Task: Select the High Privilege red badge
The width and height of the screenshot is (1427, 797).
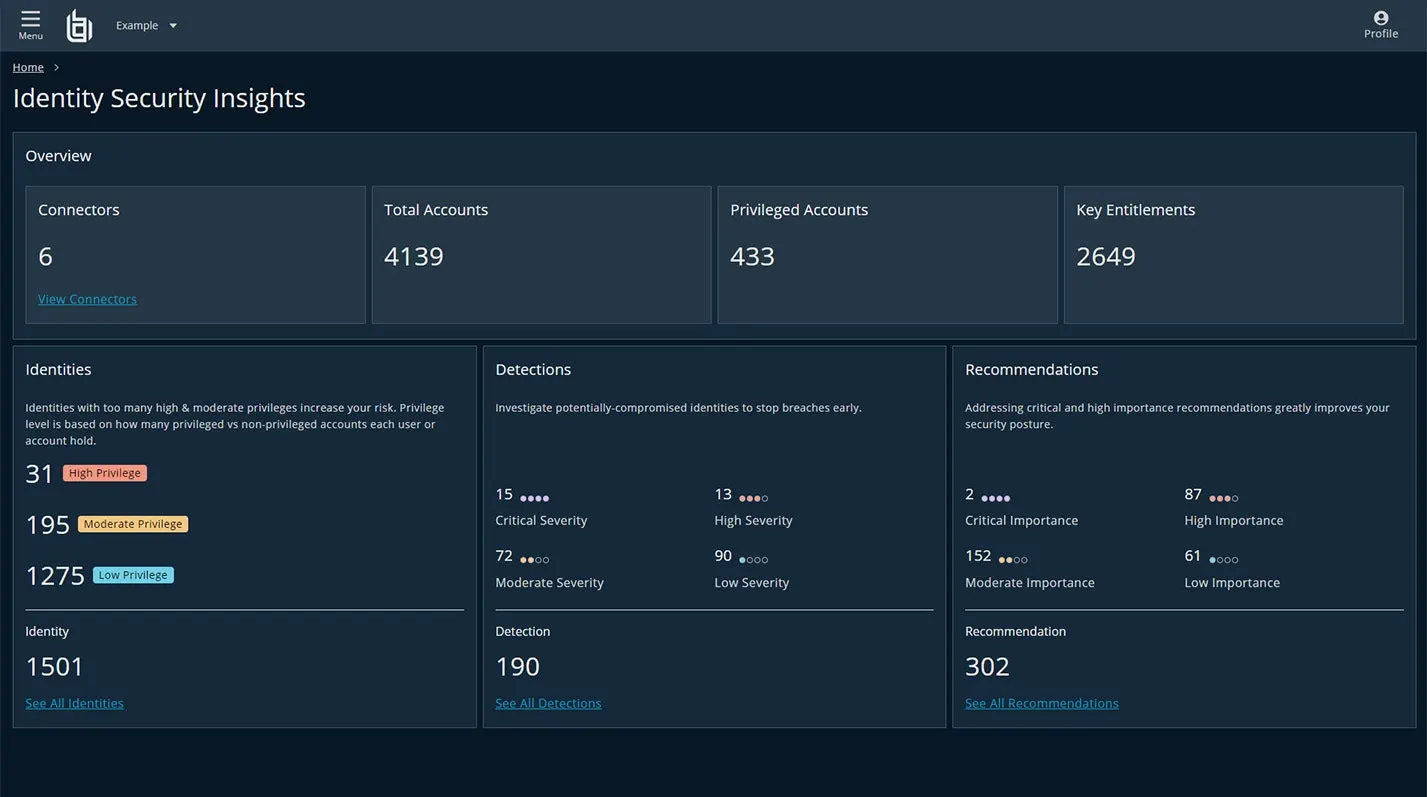Action: pos(105,473)
